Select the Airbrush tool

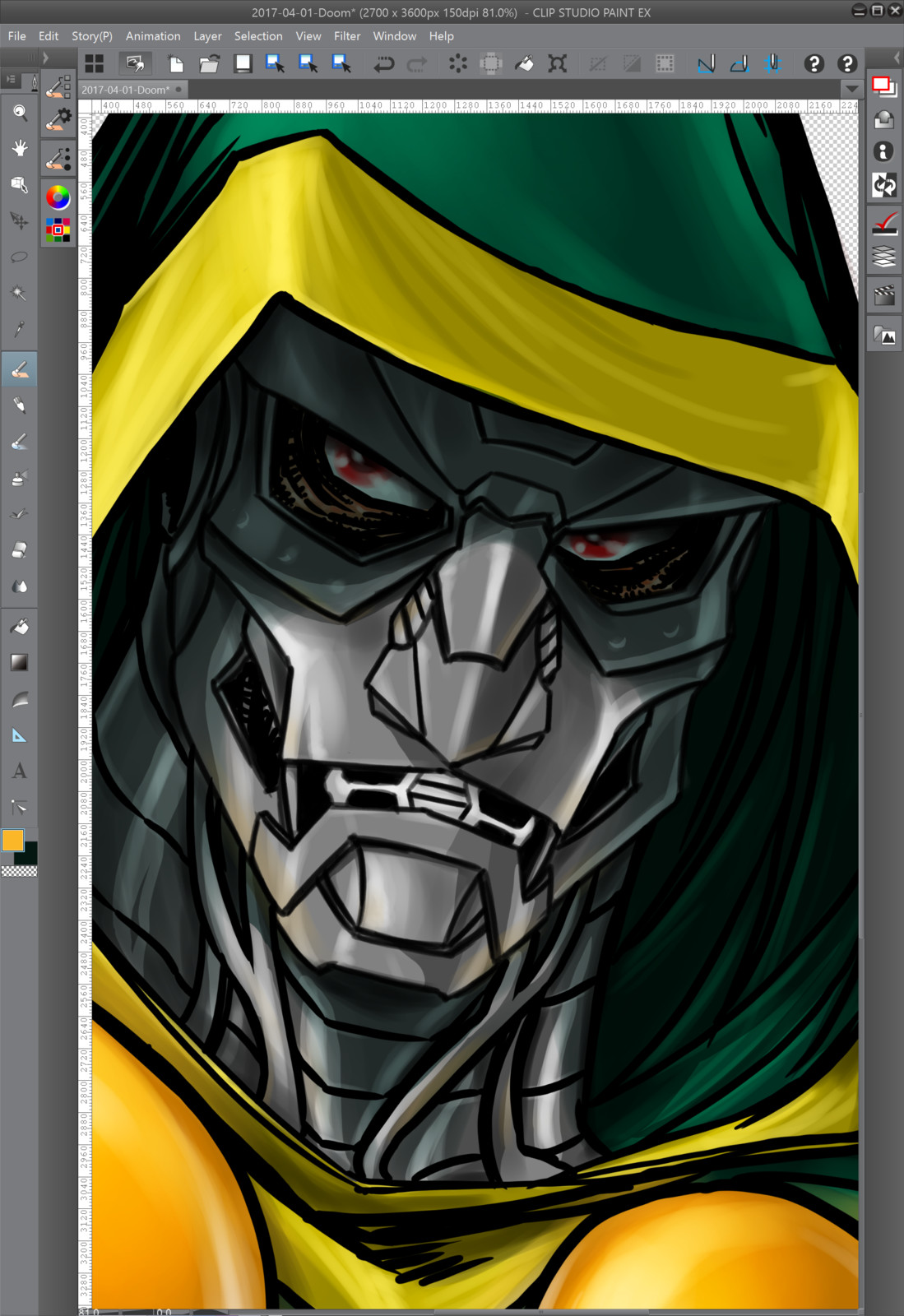[20, 479]
